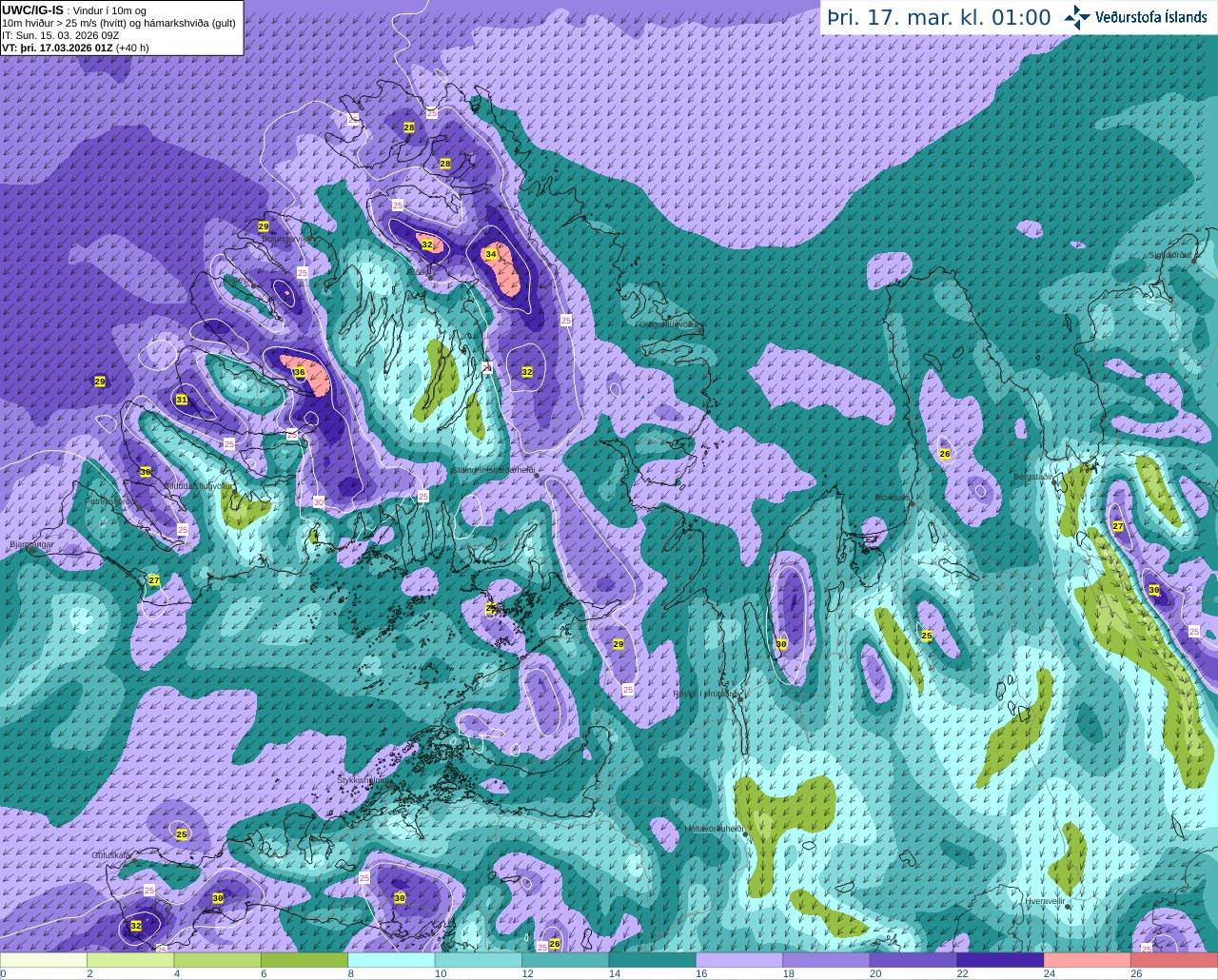
Task: Pick the light green 2–4 m/s legend swatch
Action: [130, 960]
